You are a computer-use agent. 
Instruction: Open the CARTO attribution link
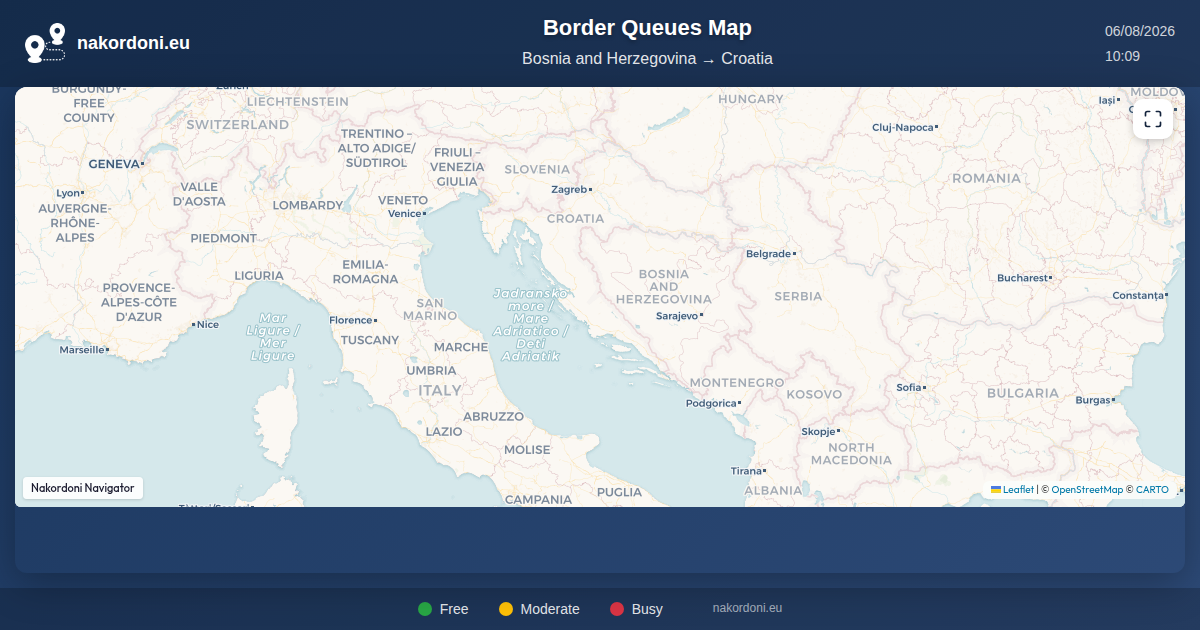[1152, 490]
